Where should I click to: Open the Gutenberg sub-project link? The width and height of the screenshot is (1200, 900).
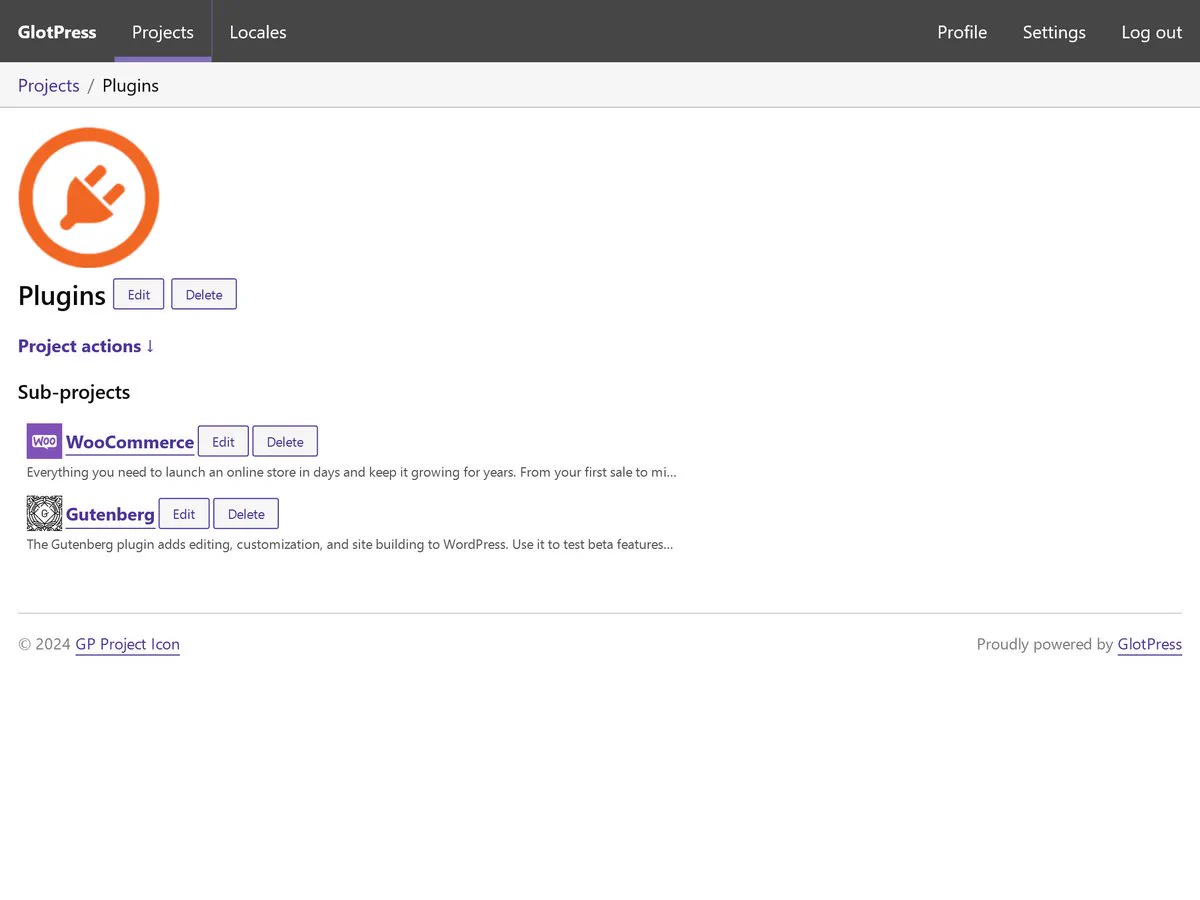pyautogui.click(x=110, y=515)
